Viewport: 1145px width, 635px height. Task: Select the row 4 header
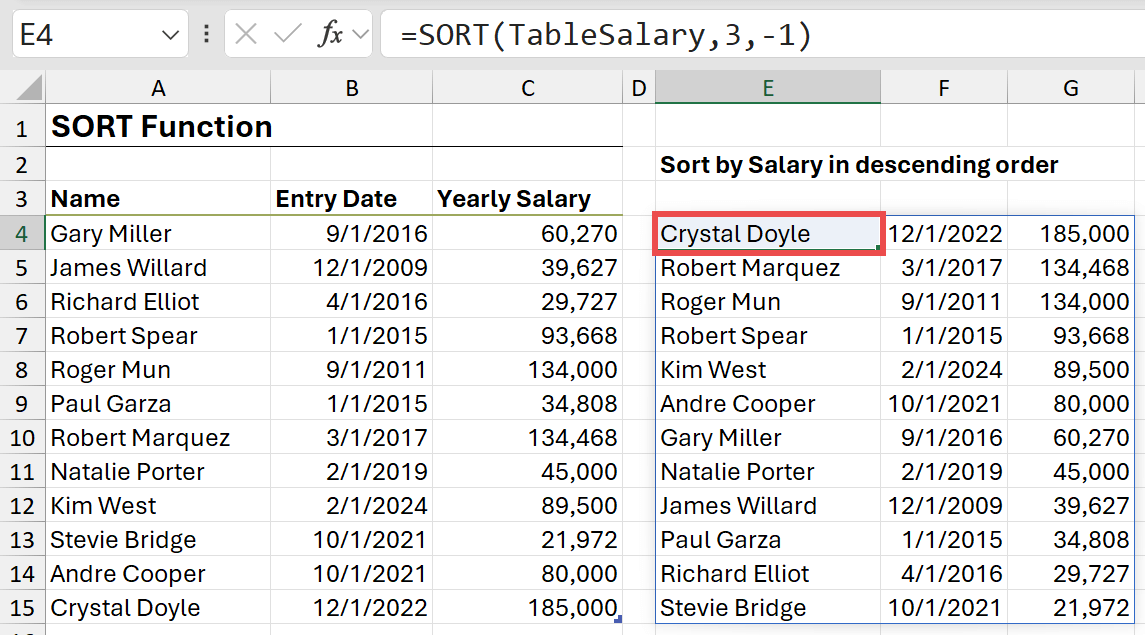(22, 234)
